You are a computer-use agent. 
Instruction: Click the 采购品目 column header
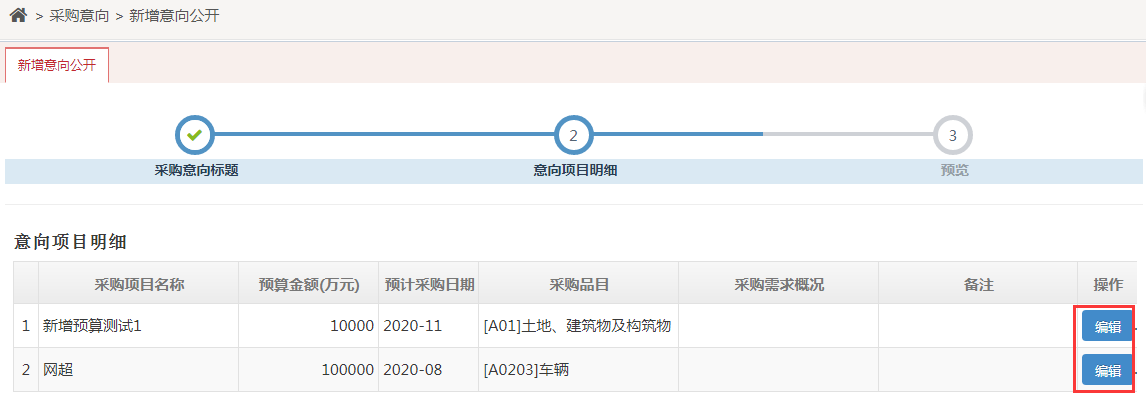(579, 284)
